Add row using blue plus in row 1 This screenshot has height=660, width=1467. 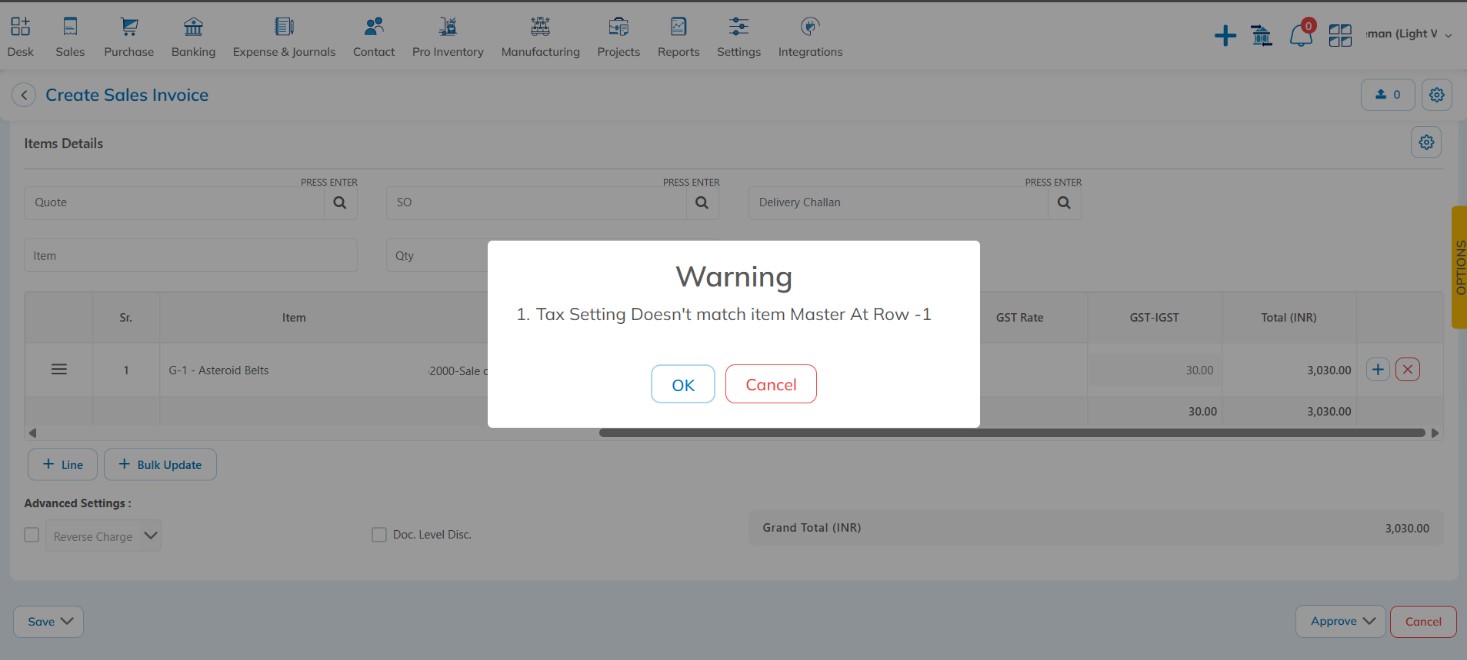coord(1377,370)
